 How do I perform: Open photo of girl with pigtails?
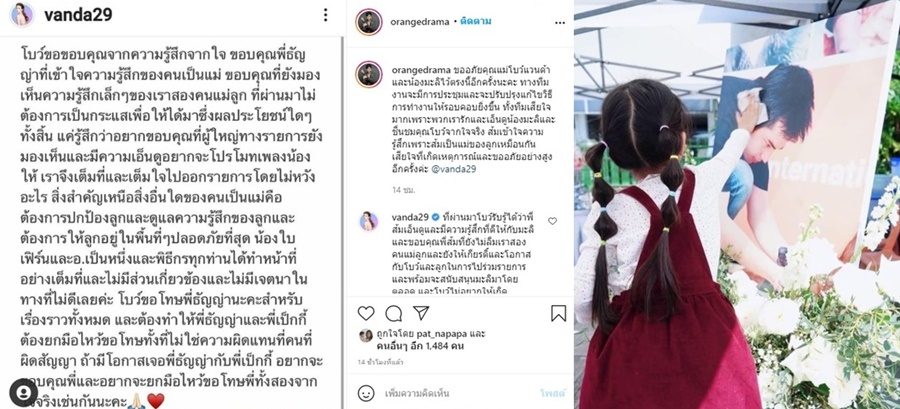737,204
